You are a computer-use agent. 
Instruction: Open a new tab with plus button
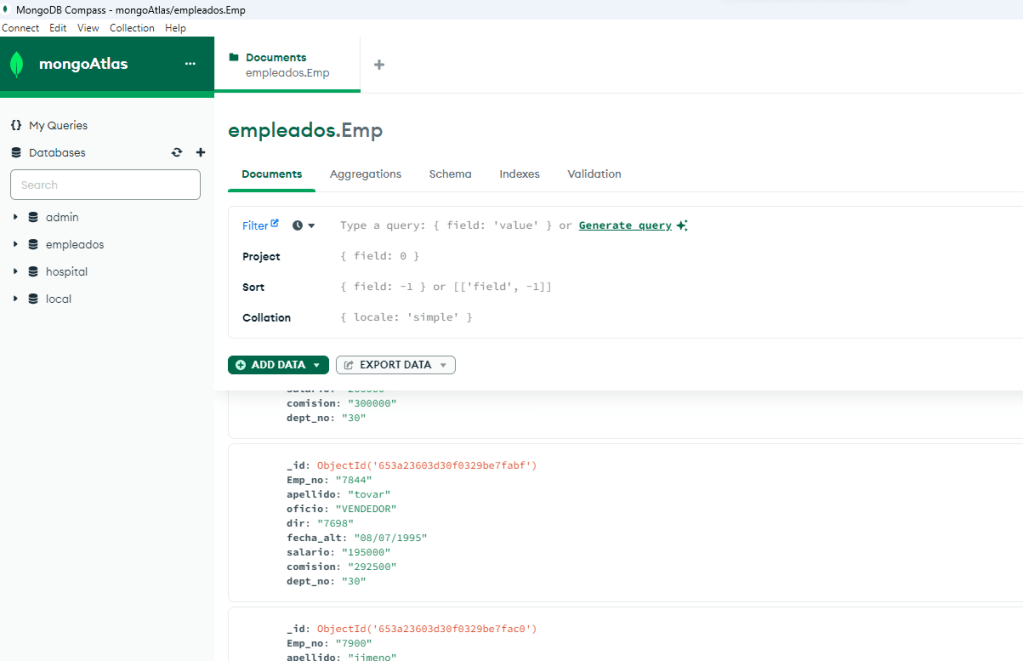(379, 65)
